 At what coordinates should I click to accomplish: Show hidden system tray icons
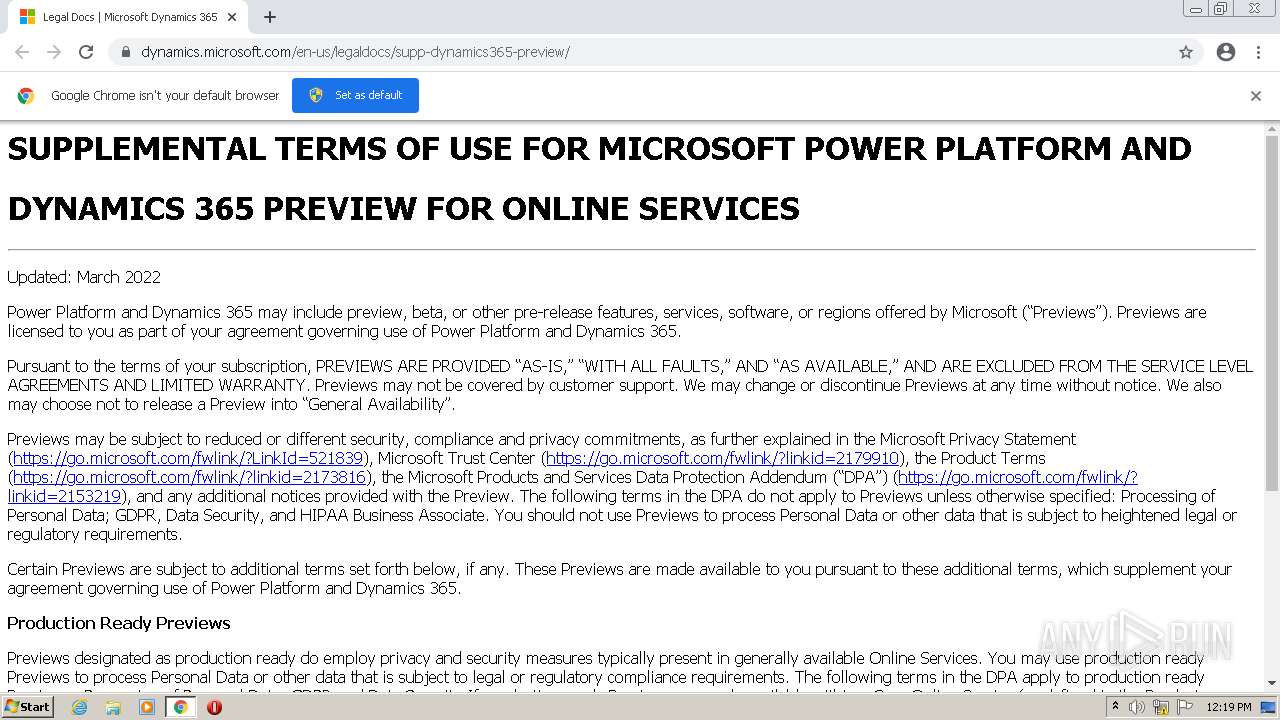(1115, 706)
